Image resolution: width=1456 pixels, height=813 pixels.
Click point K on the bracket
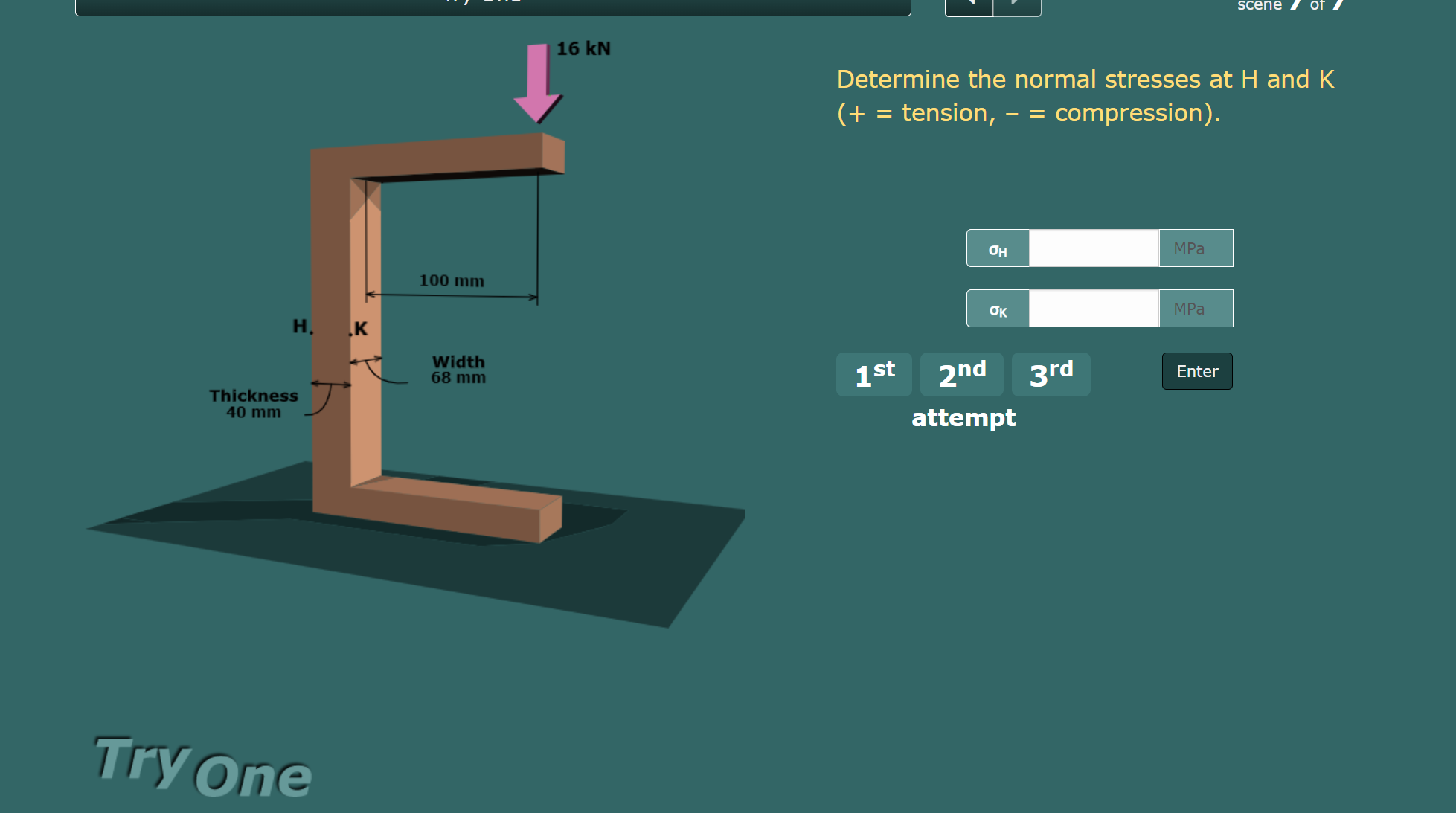click(x=359, y=329)
